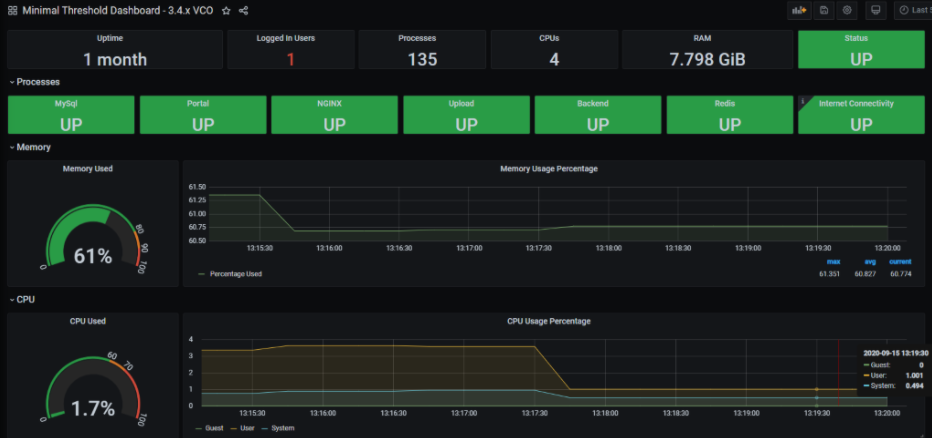Open CPU Usage Percentage panel title menu
This screenshot has height=438, width=932.
(x=549, y=321)
